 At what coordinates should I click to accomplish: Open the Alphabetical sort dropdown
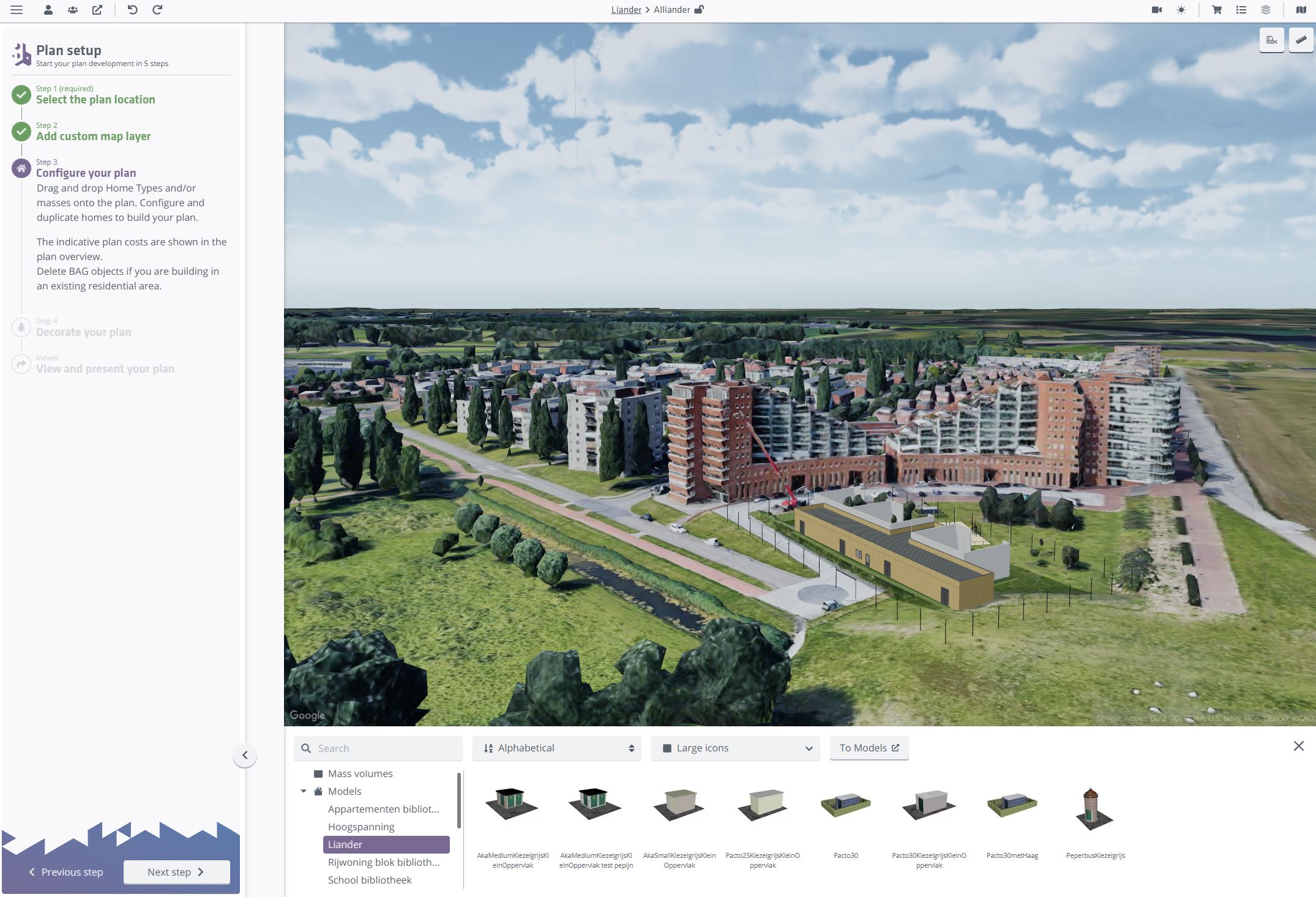(556, 748)
